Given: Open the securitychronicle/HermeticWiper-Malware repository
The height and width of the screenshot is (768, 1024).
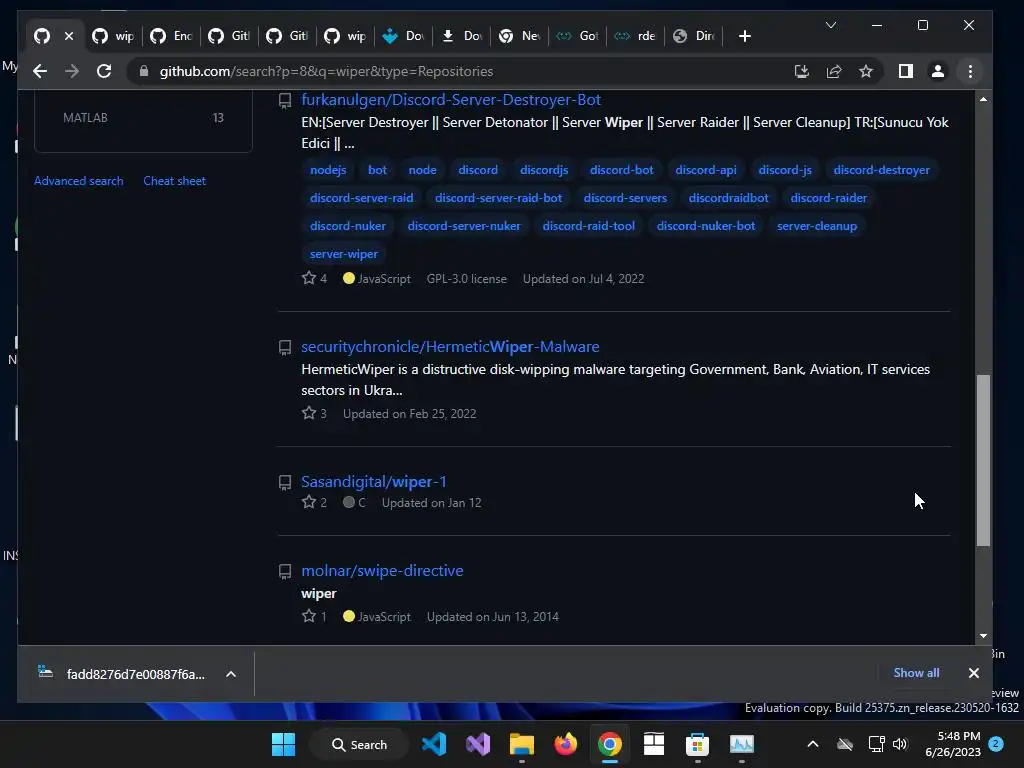Looking at the screenshot, I should click(x=450, y=346).
